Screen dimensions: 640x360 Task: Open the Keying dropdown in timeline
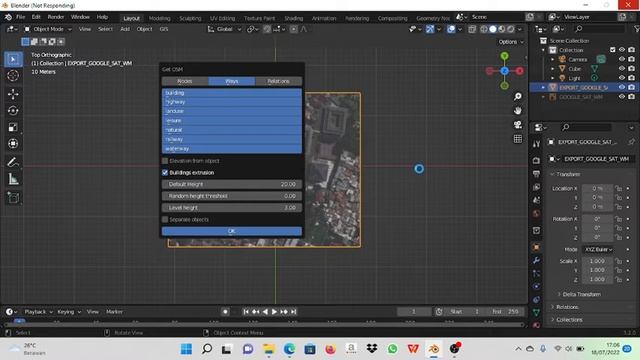click(69, 312)
